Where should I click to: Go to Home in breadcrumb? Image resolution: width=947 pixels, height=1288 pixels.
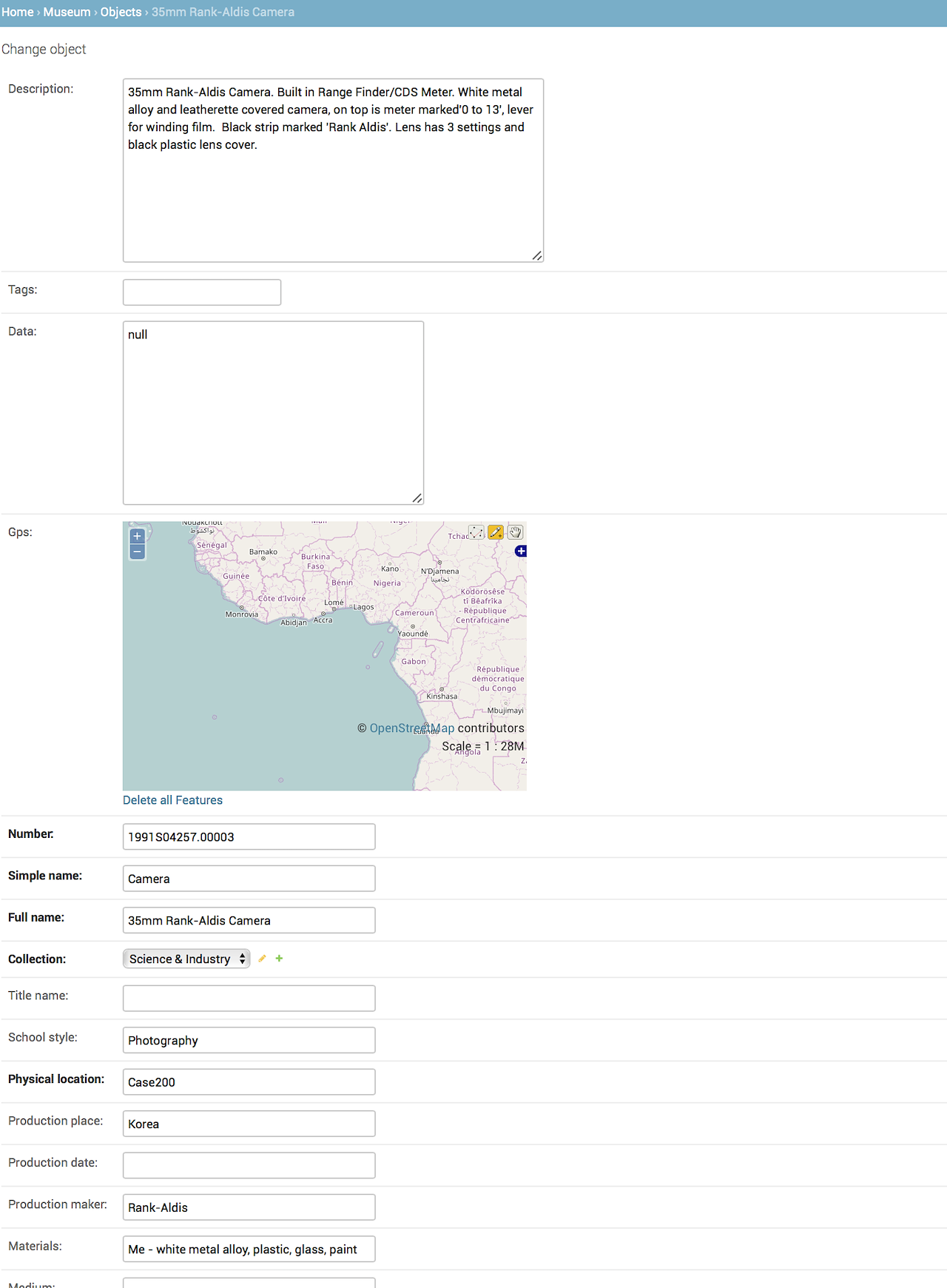coord(17,12)
